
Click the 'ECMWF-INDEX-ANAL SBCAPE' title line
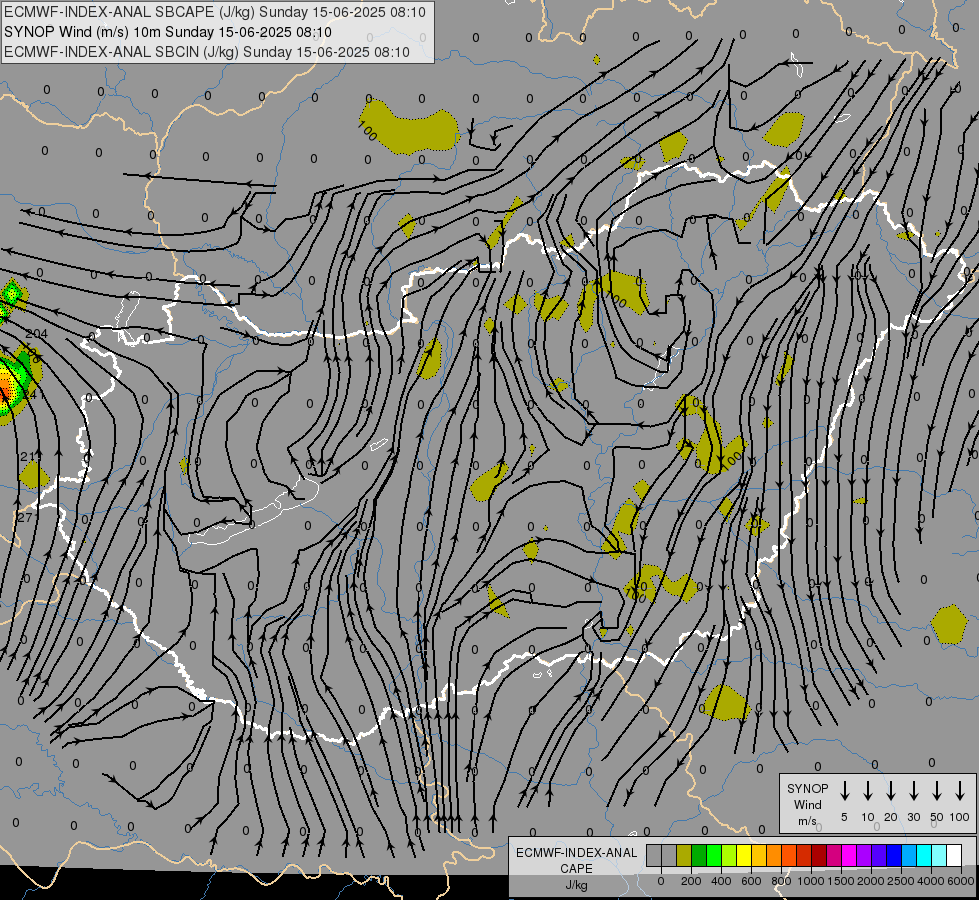215,12
